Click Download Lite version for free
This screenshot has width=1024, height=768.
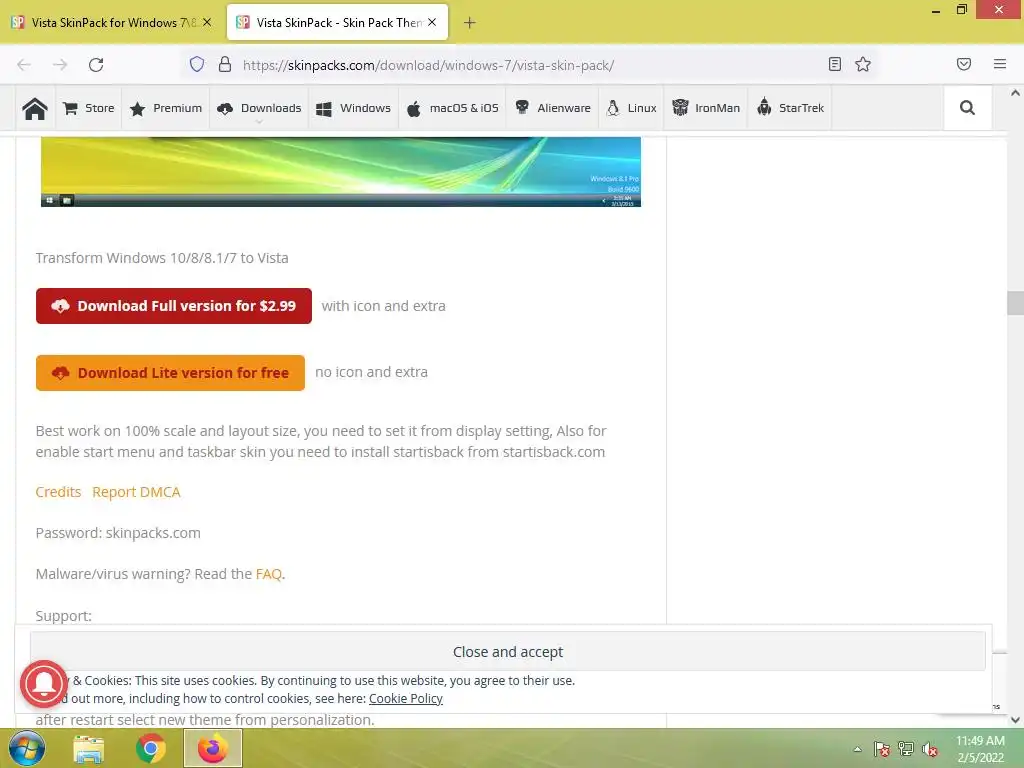point(170,373)
